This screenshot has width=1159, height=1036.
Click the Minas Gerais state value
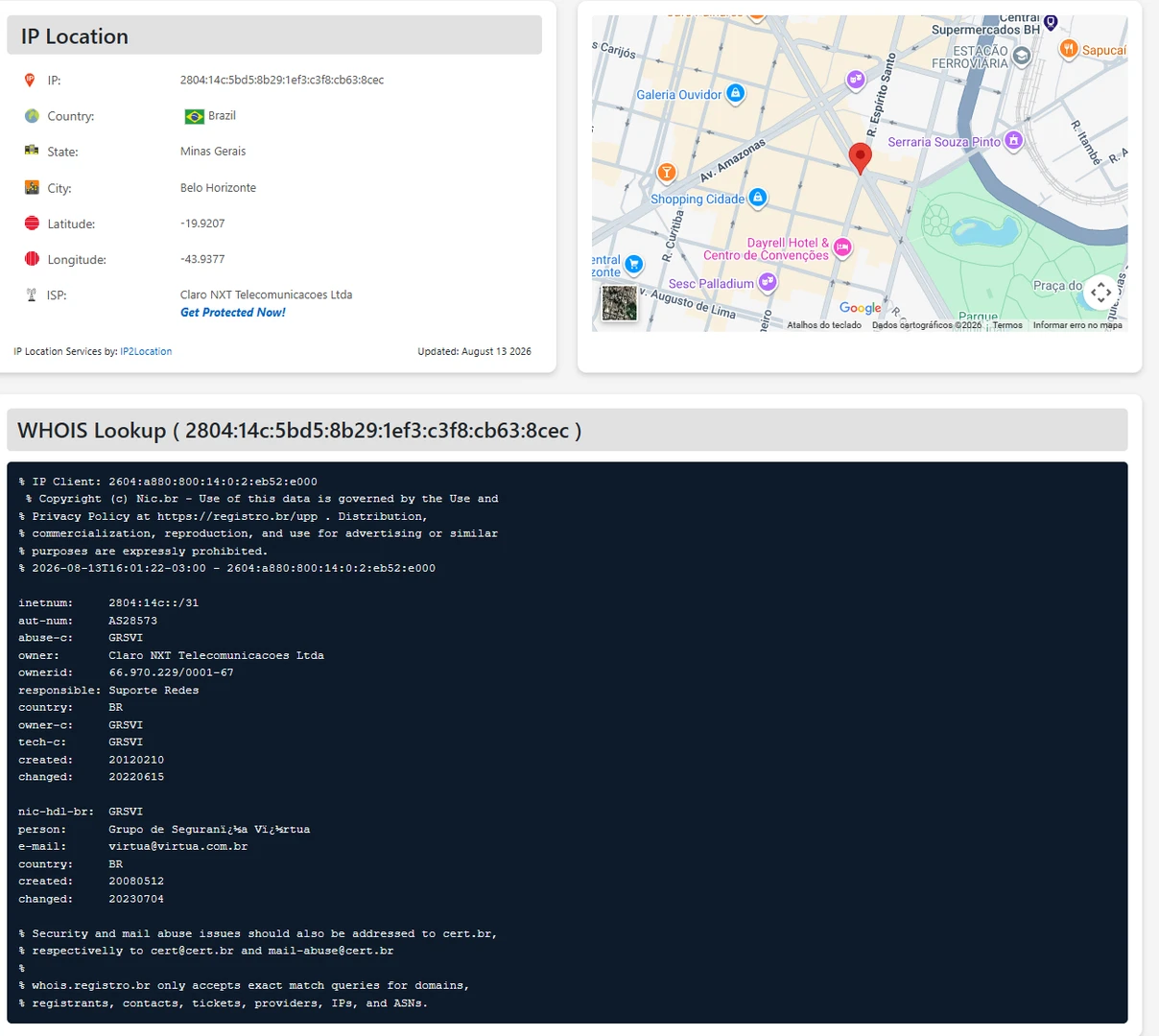coord(213,152)
